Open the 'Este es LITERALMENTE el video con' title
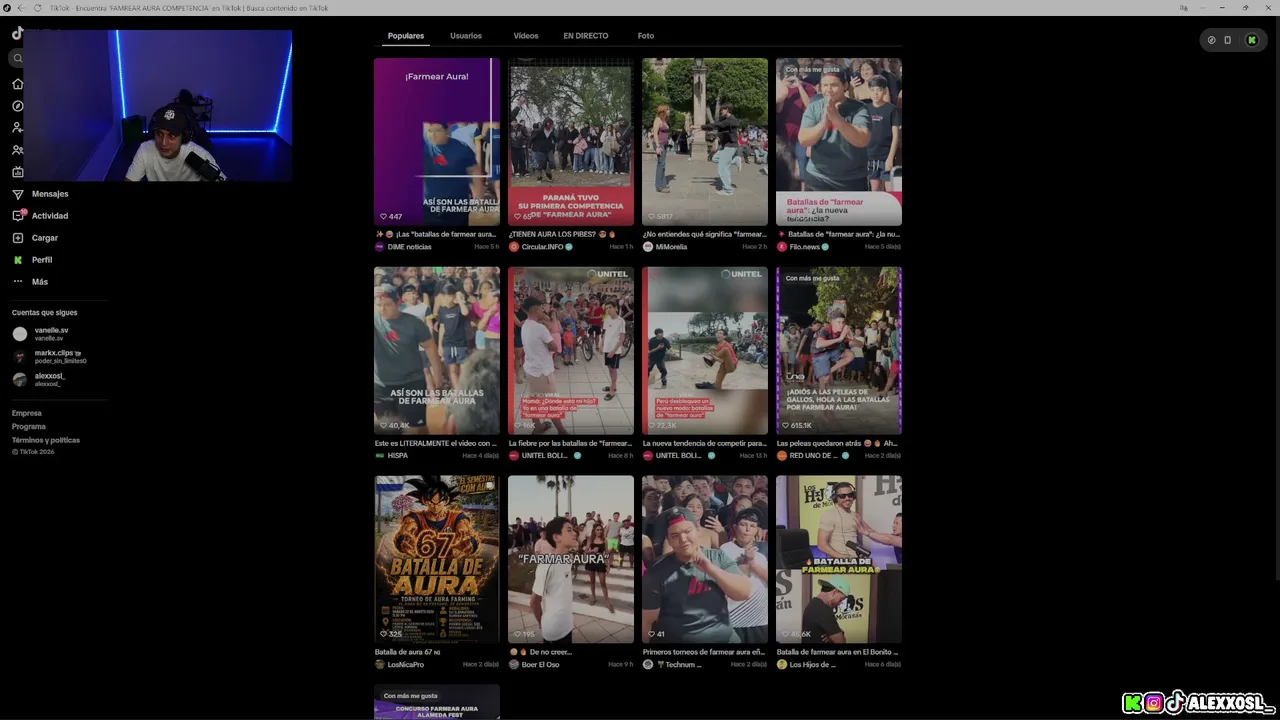1280x720 pixels. click(436, 443)
